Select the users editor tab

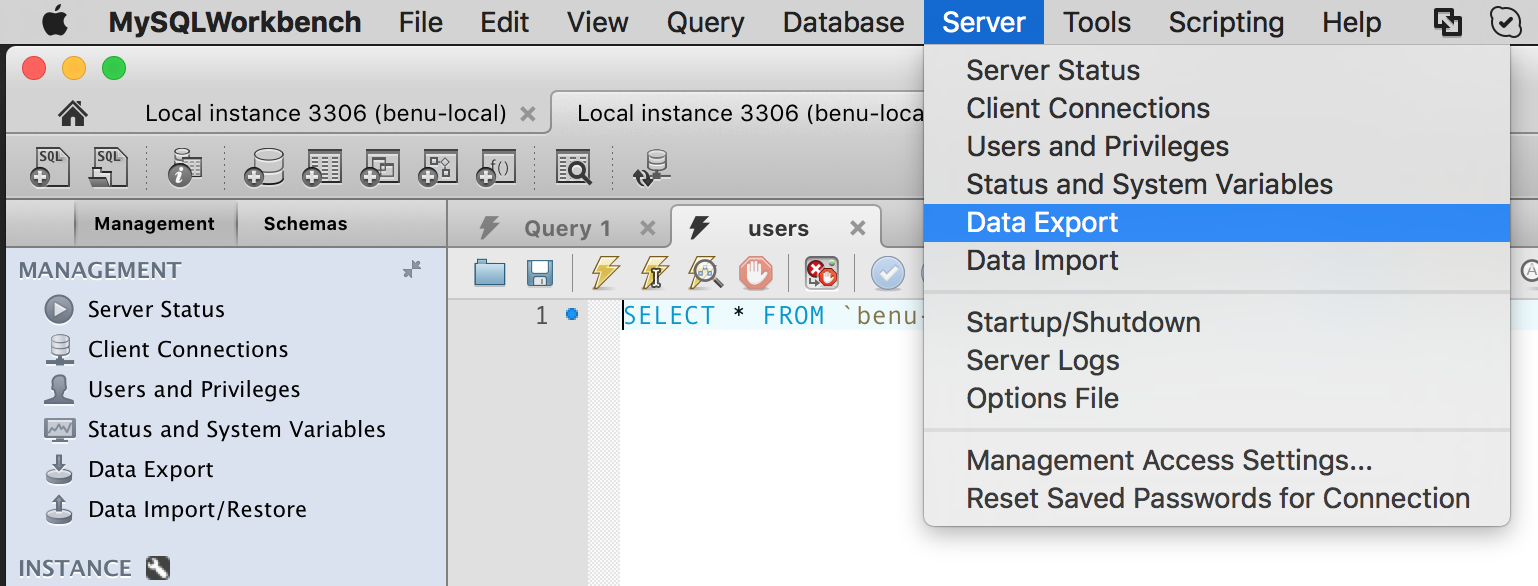pos(778,228)
